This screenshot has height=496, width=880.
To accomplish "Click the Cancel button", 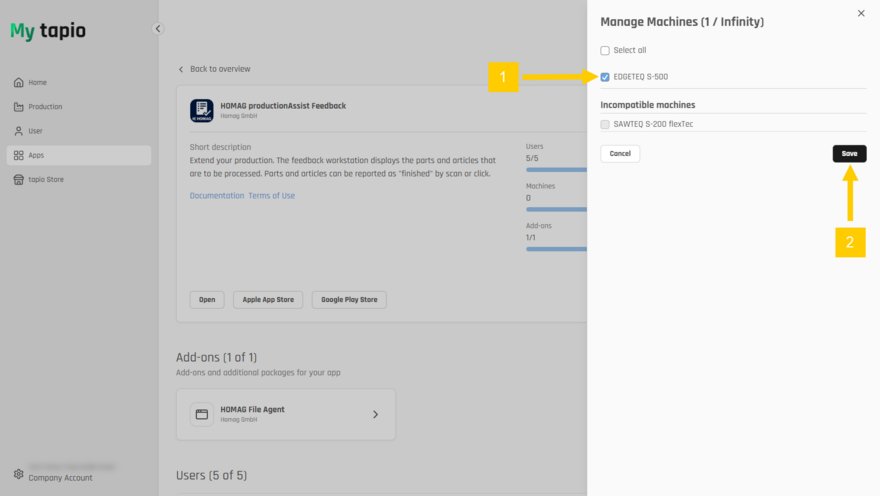I will 620,154.
